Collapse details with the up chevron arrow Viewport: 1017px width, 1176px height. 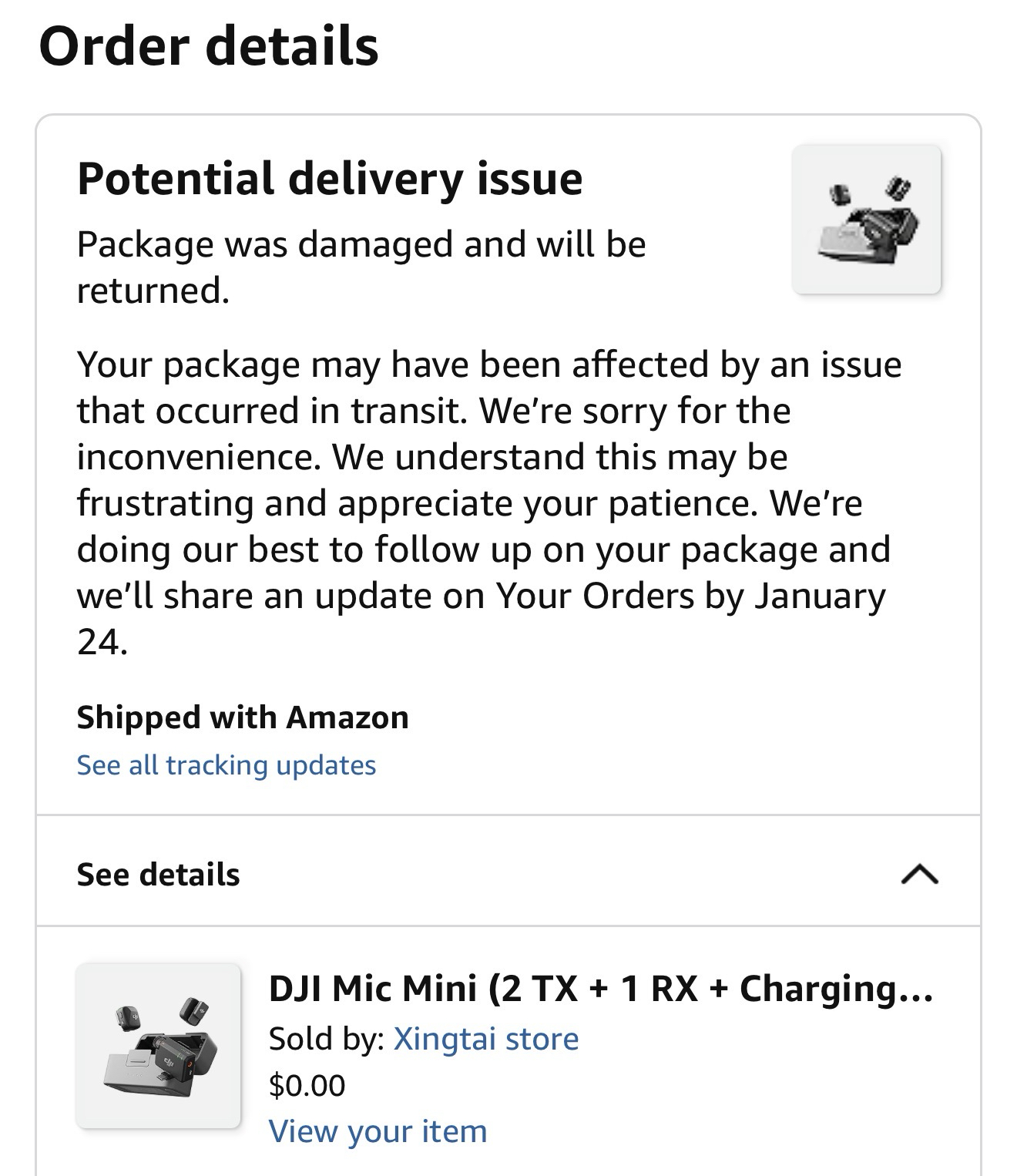919,874
